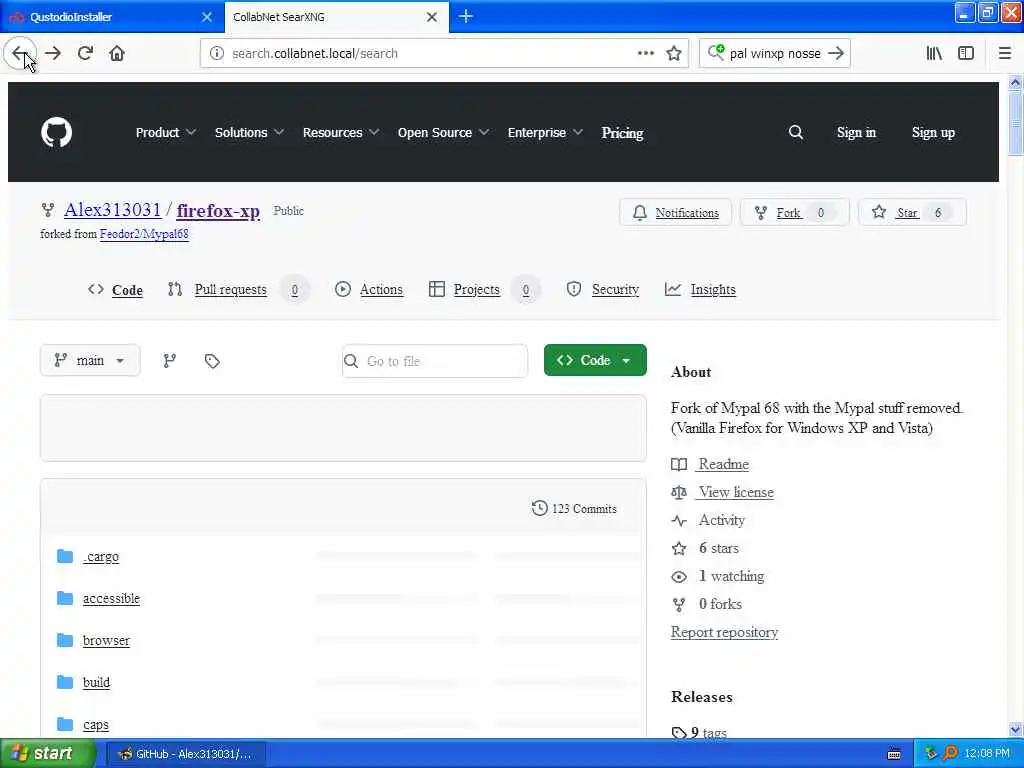Reload the current page
1024x768 pixels.
click(85, 53)
